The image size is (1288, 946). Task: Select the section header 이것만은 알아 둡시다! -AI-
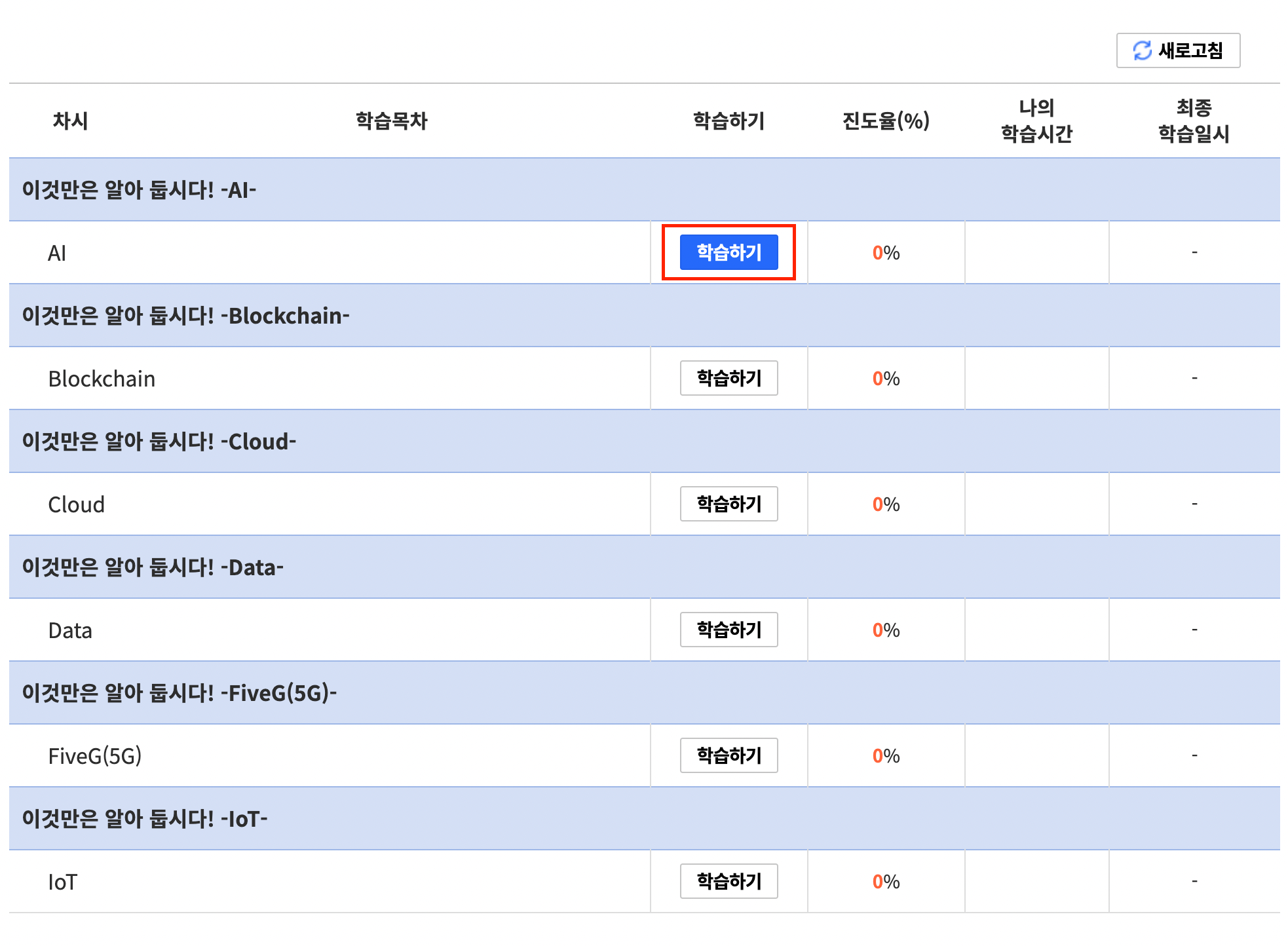pyautogui.click(x=139, y=190)
